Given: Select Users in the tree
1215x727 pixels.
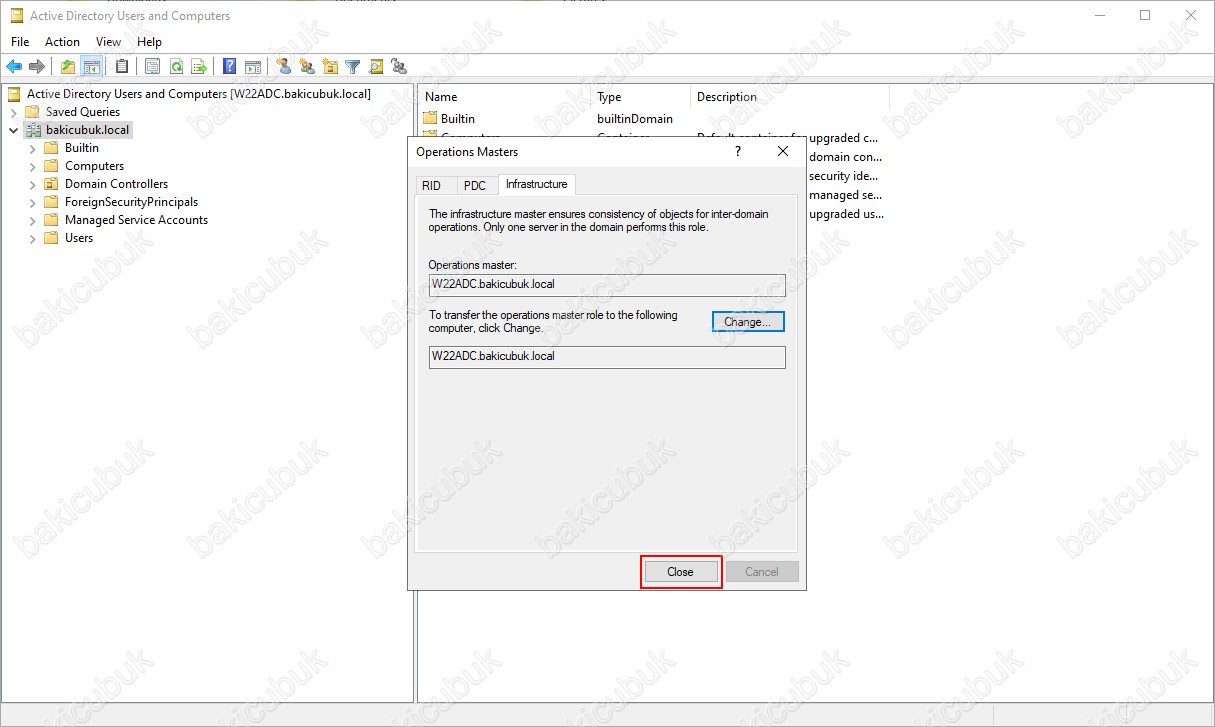Looking at the screenshot, I should (x=79, y=238).
